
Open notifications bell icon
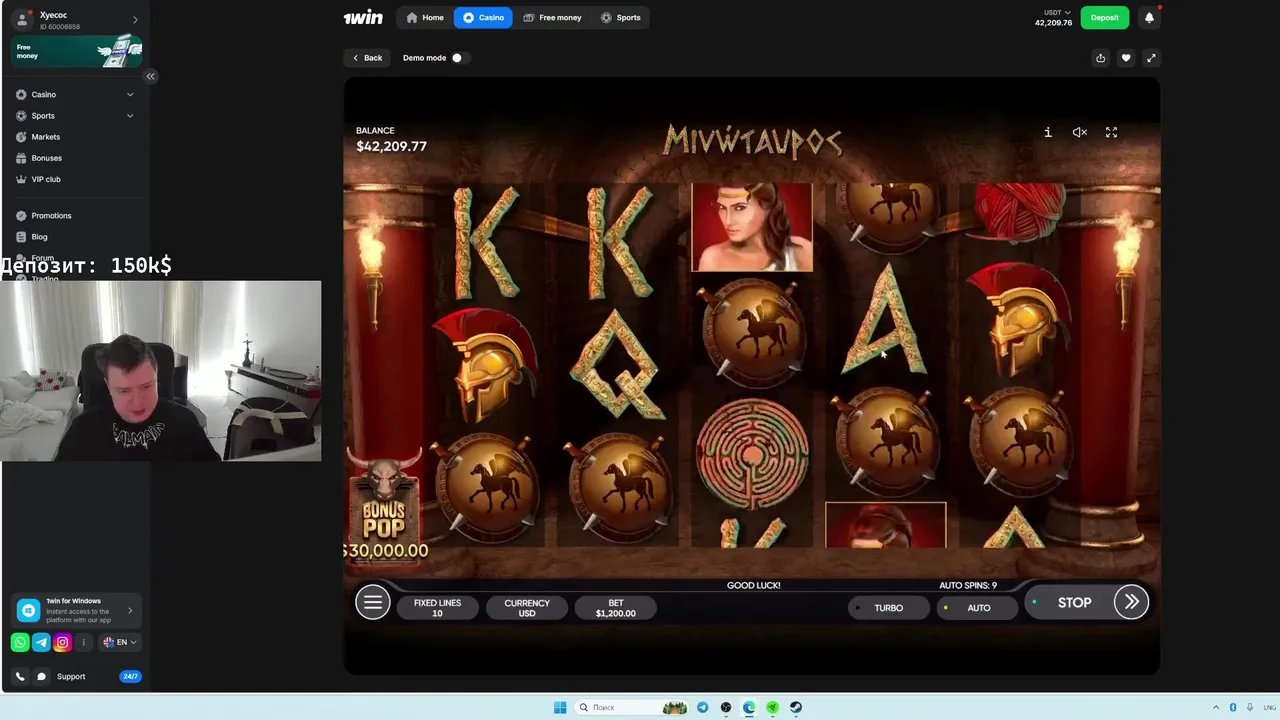click(1149, 17)
